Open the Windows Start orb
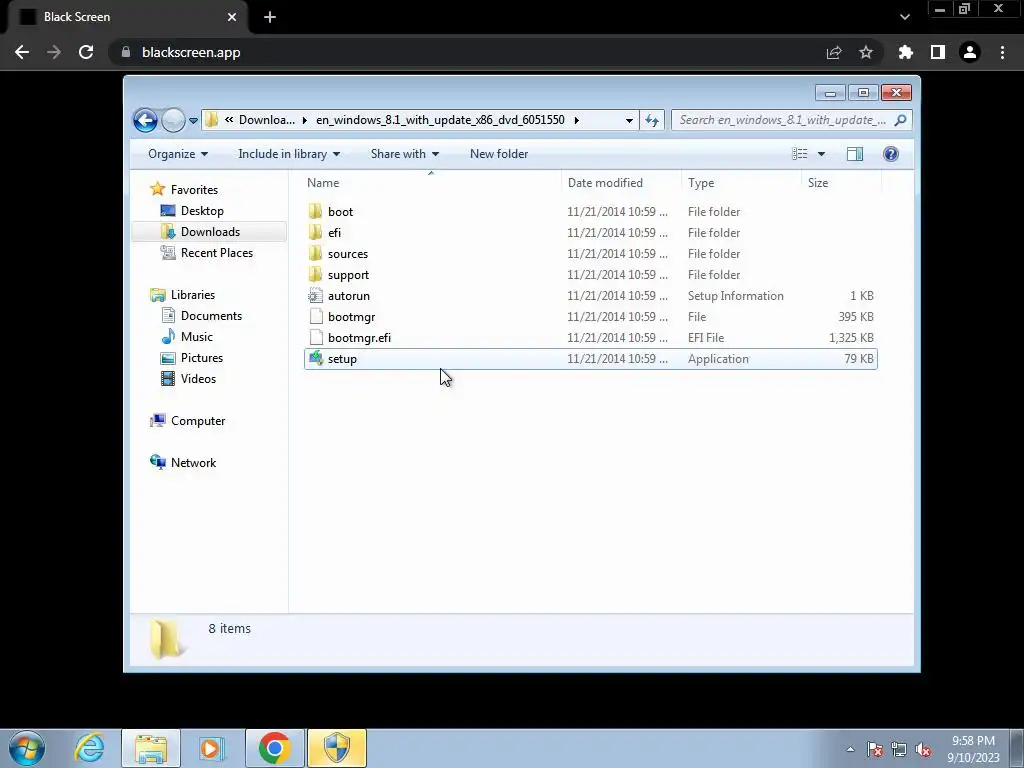This screenshot has width=1024, height=768. [x=27, y=748]
